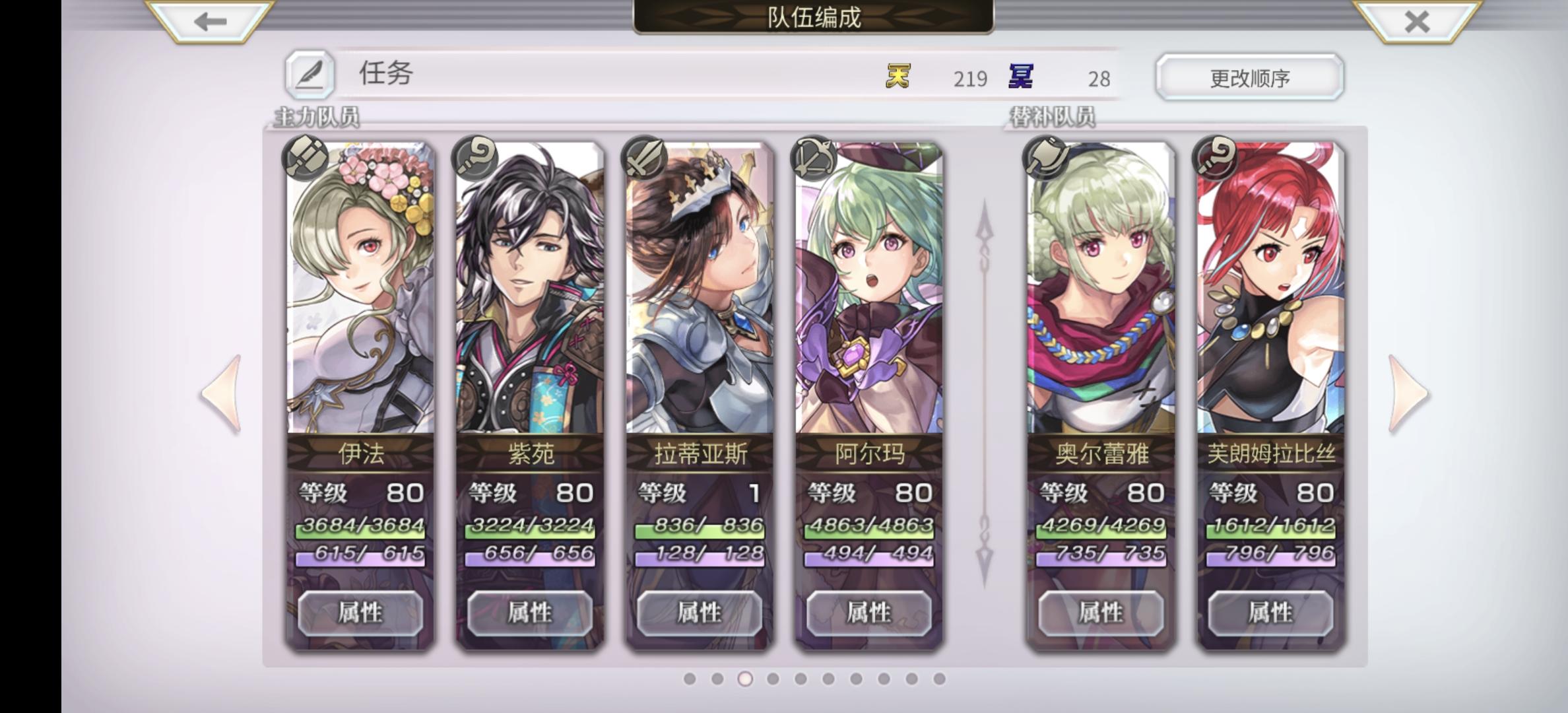Open 属性 for 阿尔玛
The width and height of the screenshot is (1568, 713).
click(869, 613)
